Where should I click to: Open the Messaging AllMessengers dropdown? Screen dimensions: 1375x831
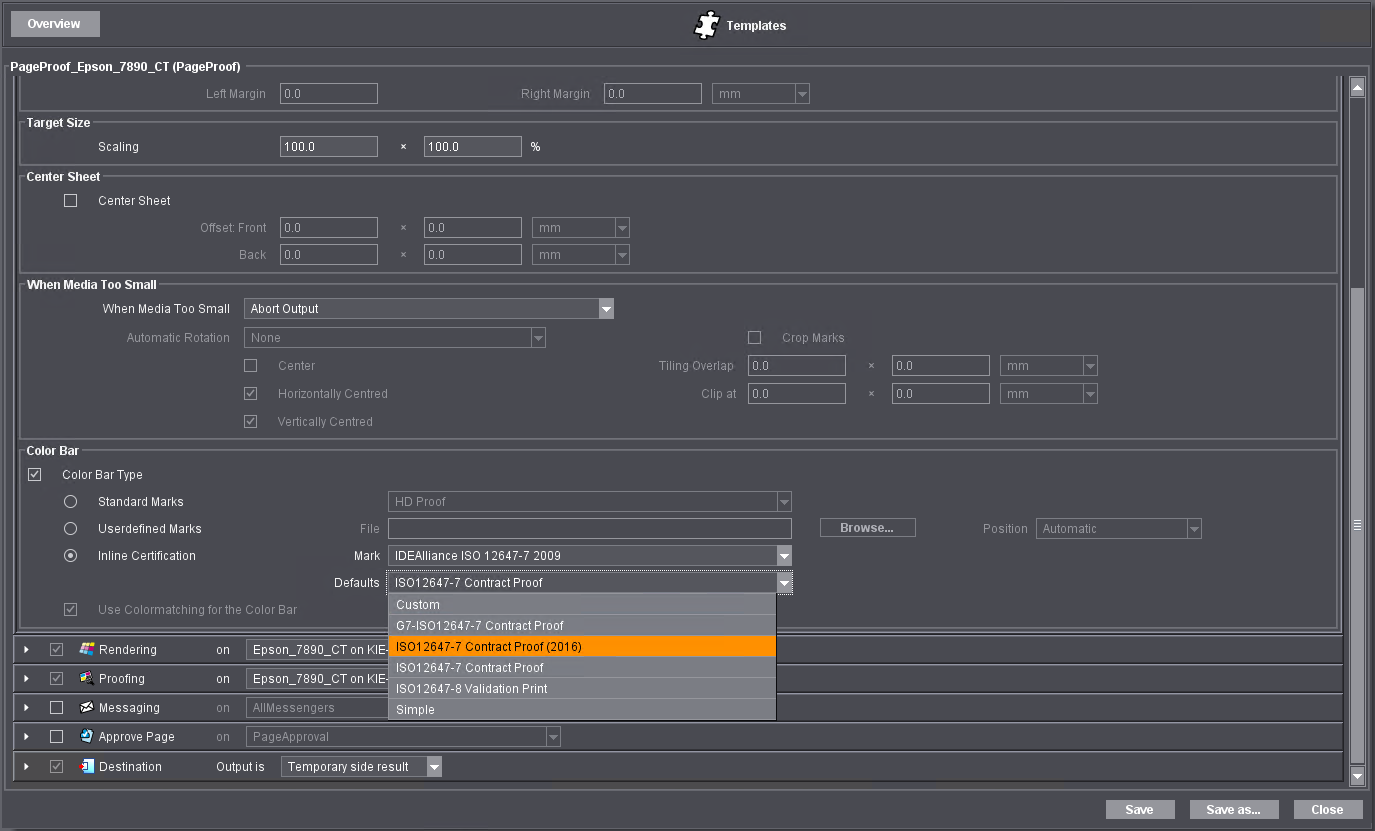pos(403,707)
